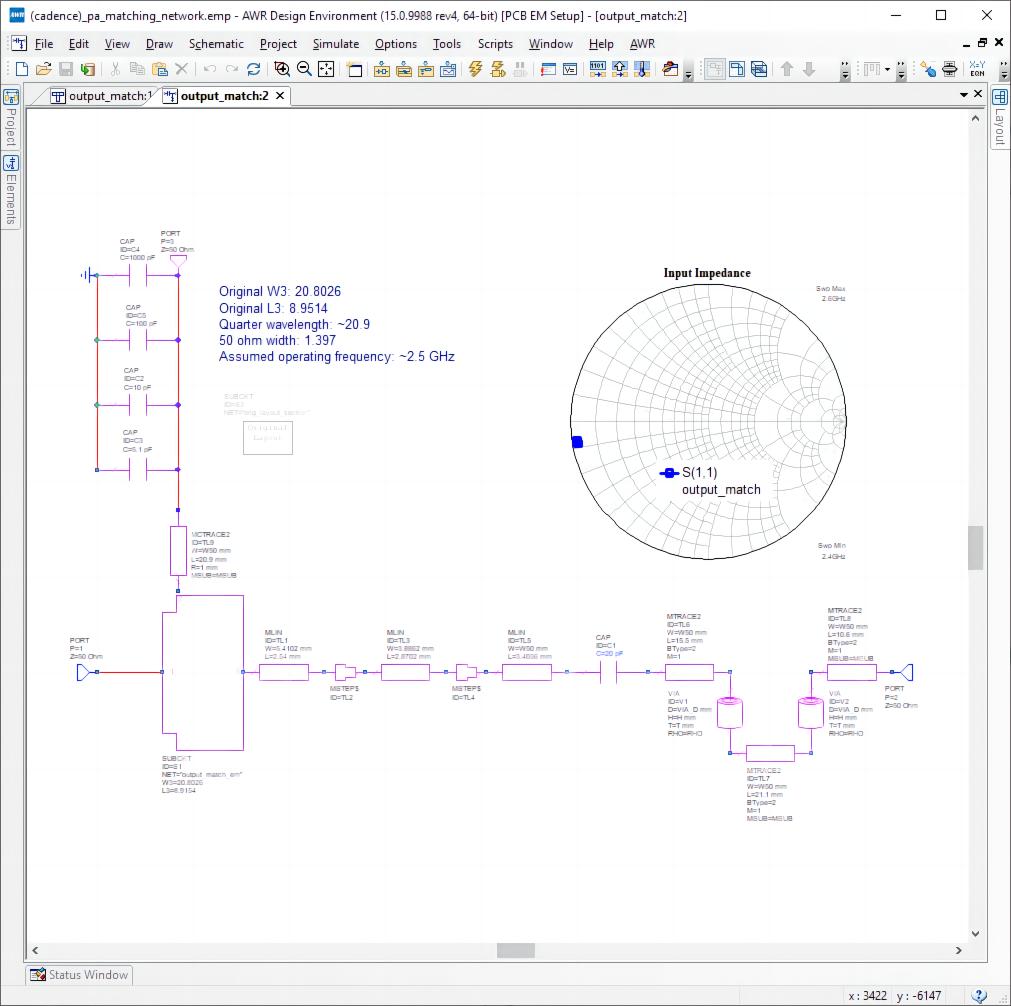Image resolution: width=1011 pixels, height=1006 pixels.
Task: Click the 'Original W3: 20.8026' note text
Action: tap(280, 291)
